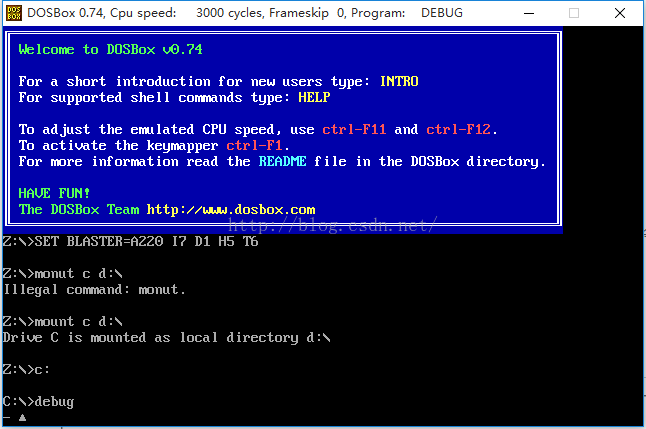Click 'To activate the keymapper' text
Screen dimensions: 646x429
pos(118,145)
